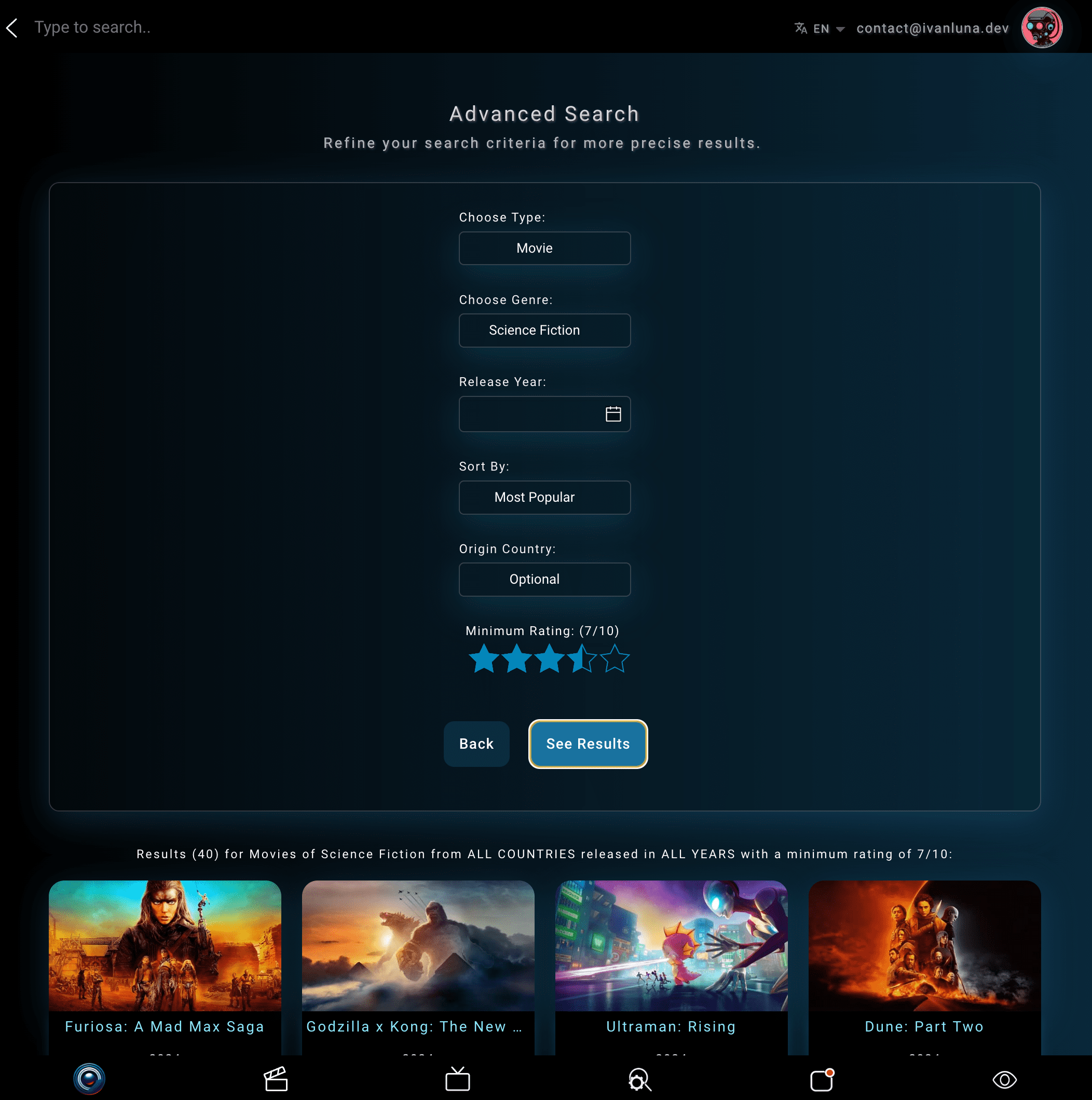Click the TV shows television icon
Viewport: 1092px width, 1100px height.
coord(459,1079)
